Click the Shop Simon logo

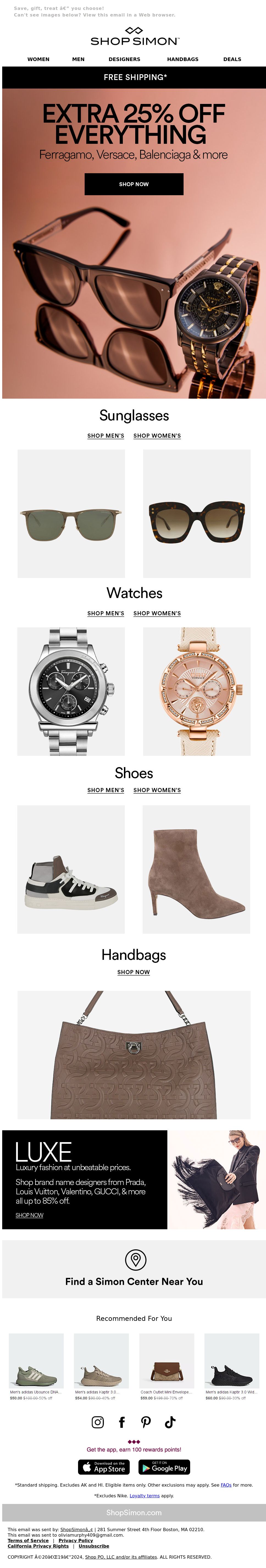pos(134,37)
